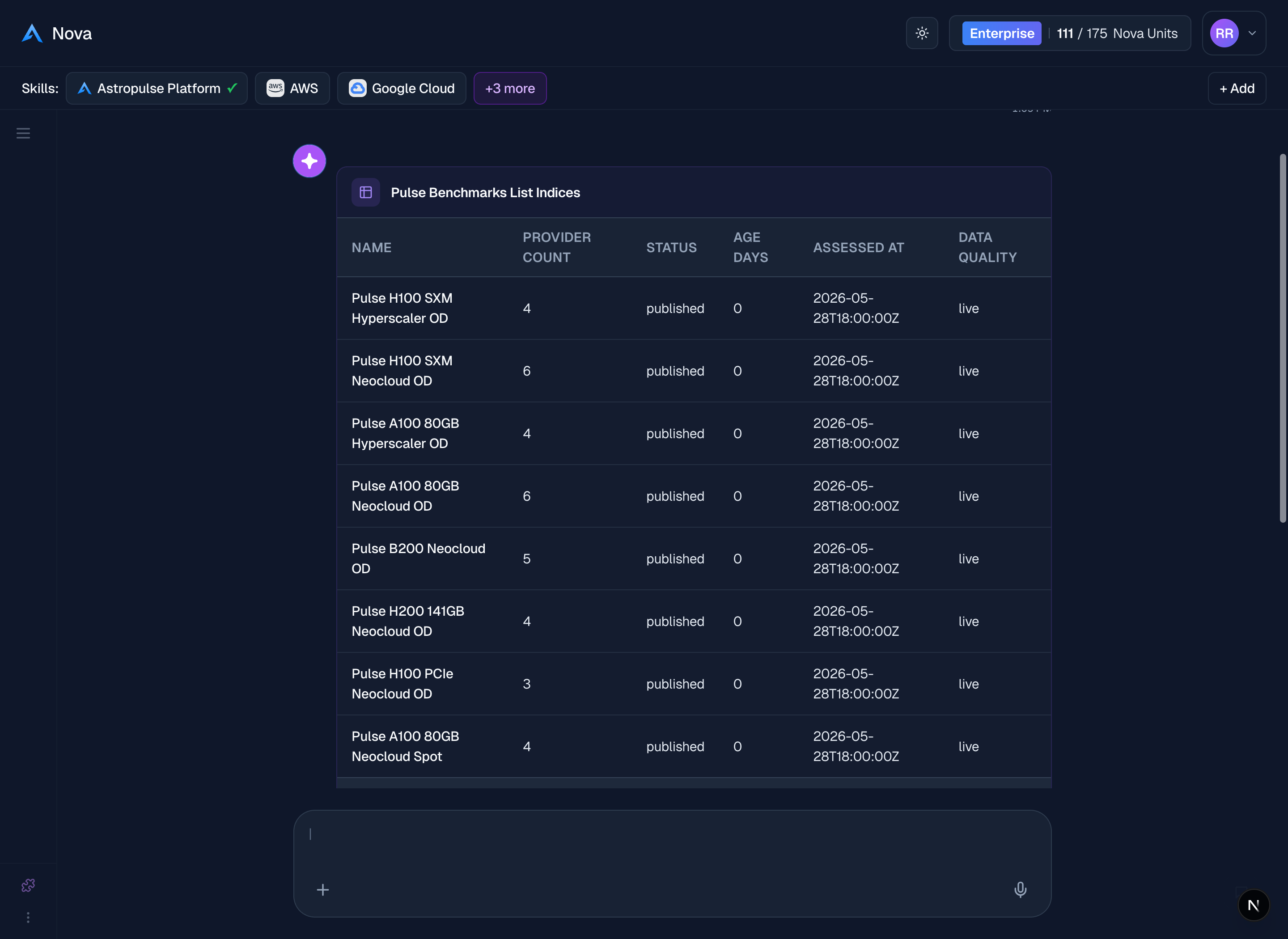The height and width of the screenshot is (939, 1288).
Task: Select the Pulse A100 80GB Neocloud OD row
Action: click(x=694, y=495)
